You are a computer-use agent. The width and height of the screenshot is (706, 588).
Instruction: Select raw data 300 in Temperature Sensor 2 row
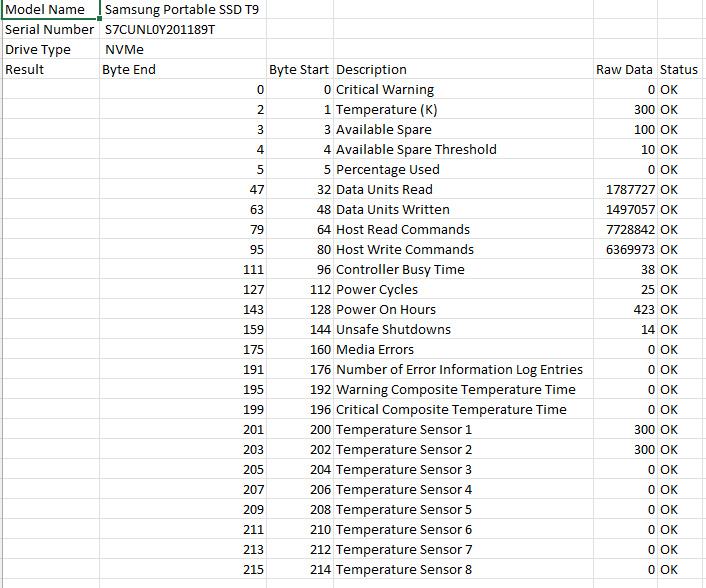[x=625, y=449]
